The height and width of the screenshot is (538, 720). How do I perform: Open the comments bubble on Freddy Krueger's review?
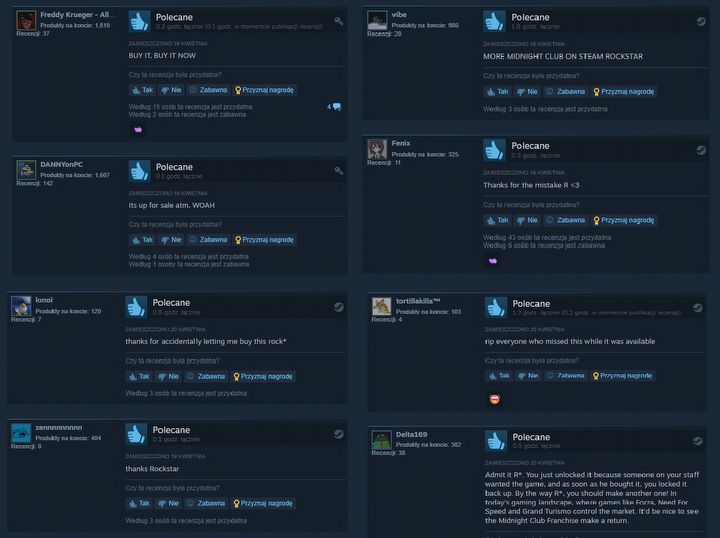(334, 107)
